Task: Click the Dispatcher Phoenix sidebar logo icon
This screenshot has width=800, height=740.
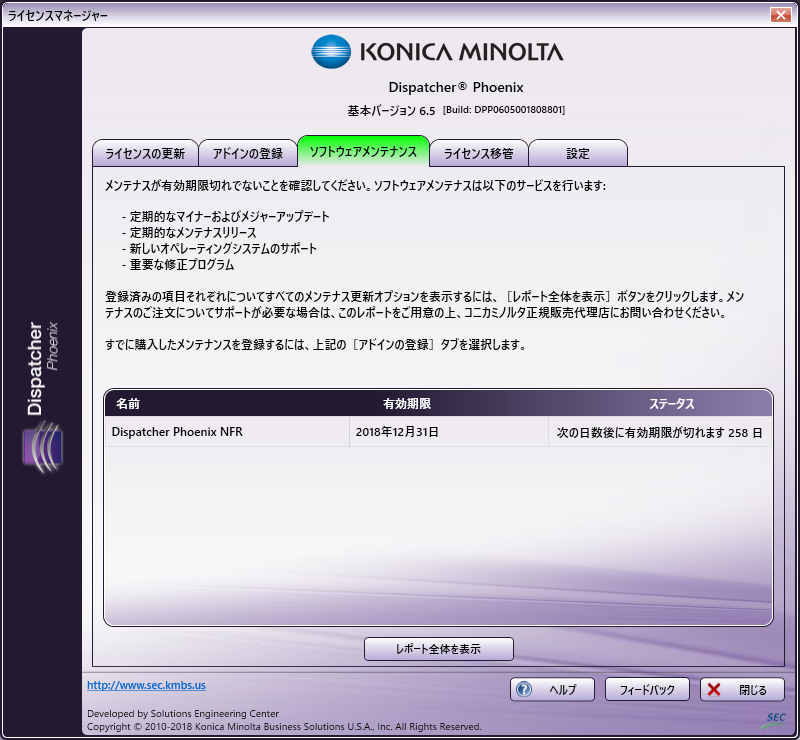Action: [x=43, y=447]
